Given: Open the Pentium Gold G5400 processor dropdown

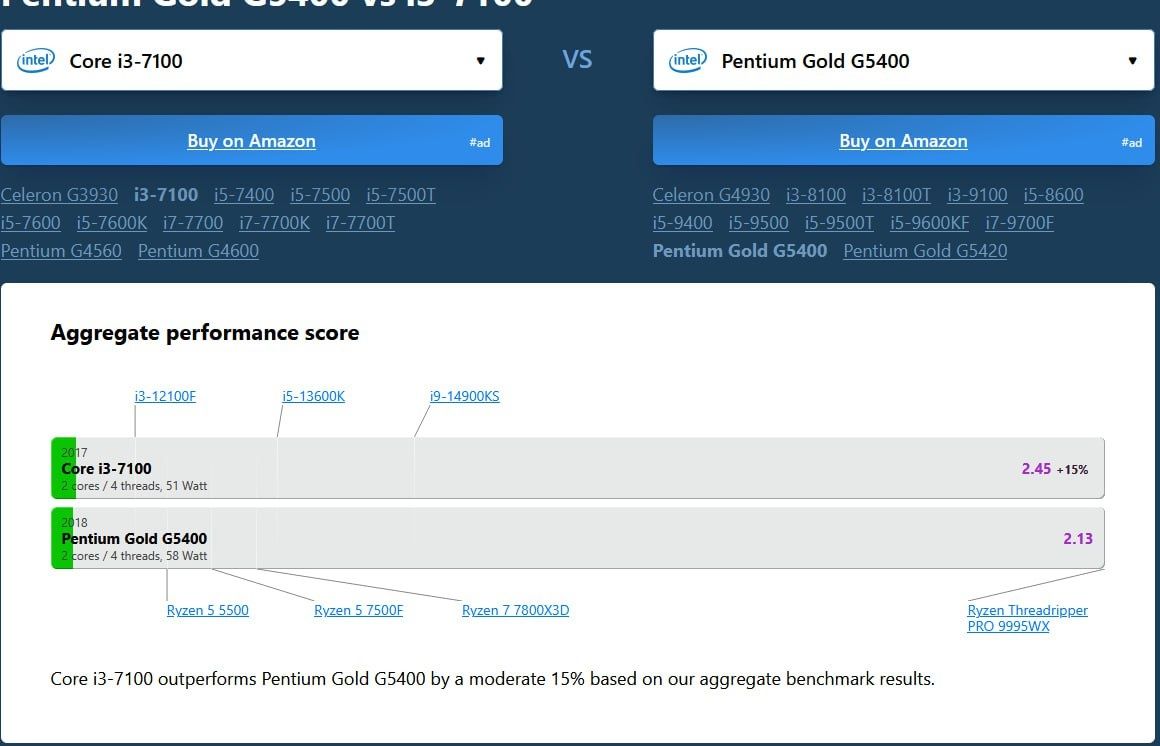Looking at the screenshot, I should [x=903, y=60].
